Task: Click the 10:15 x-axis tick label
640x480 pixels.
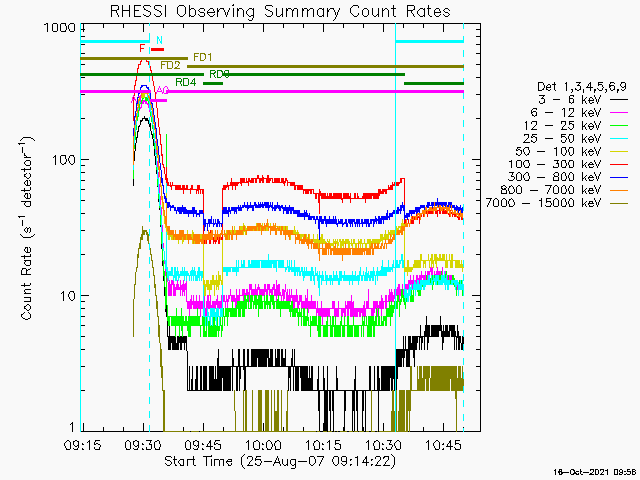Action: (x=323, y=445)
